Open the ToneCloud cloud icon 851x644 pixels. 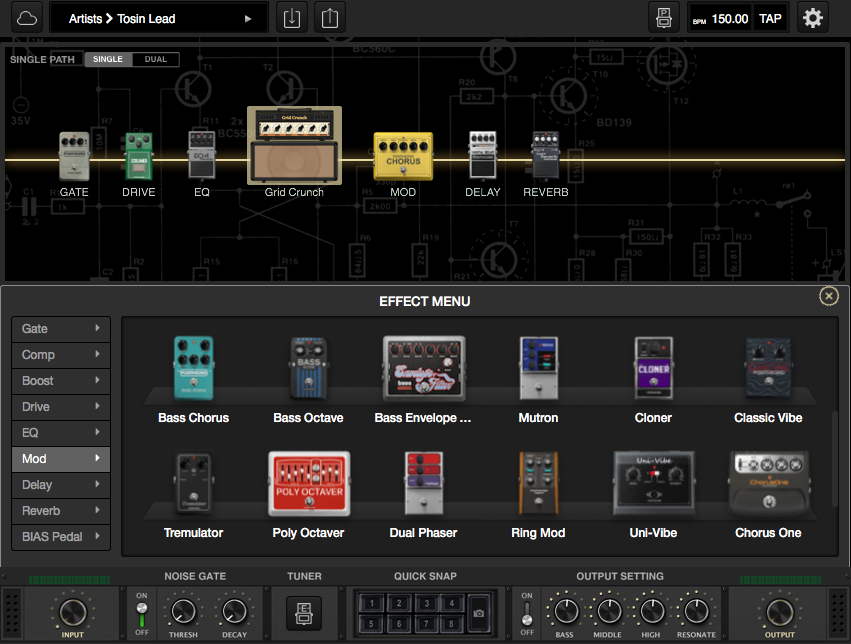(x=27, y=18)
